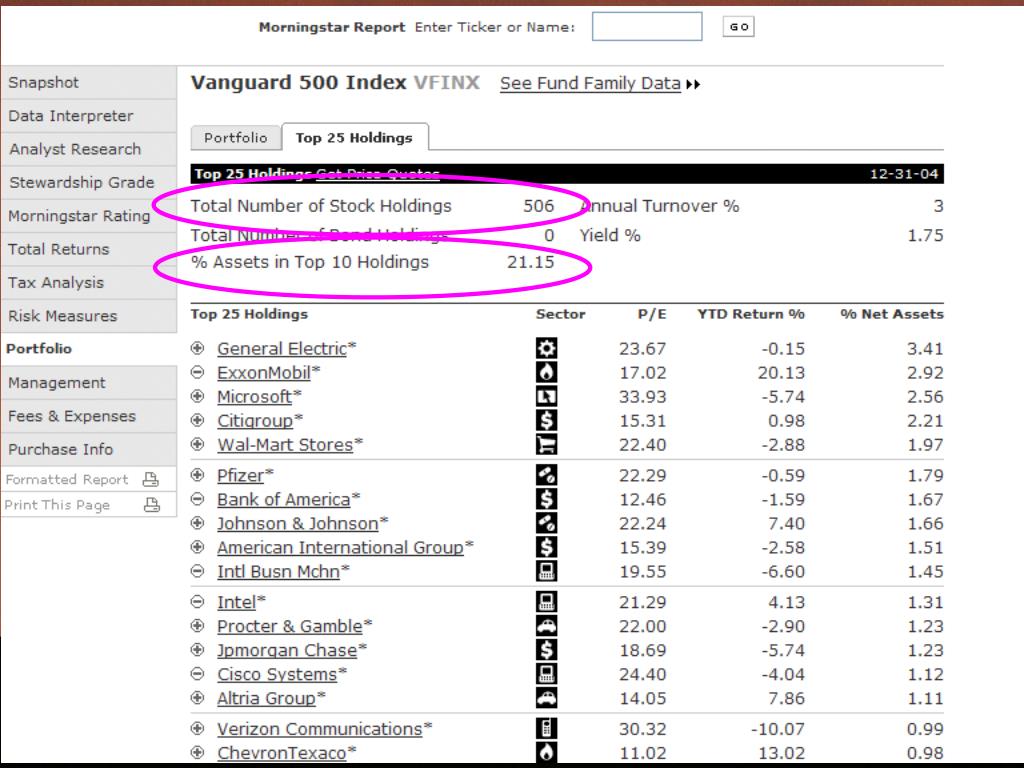The height and width of the screenshot is (768, 1024).
Task: Click the hardware sector icon for Intl Busn Mchn
Action: (547, 571)
